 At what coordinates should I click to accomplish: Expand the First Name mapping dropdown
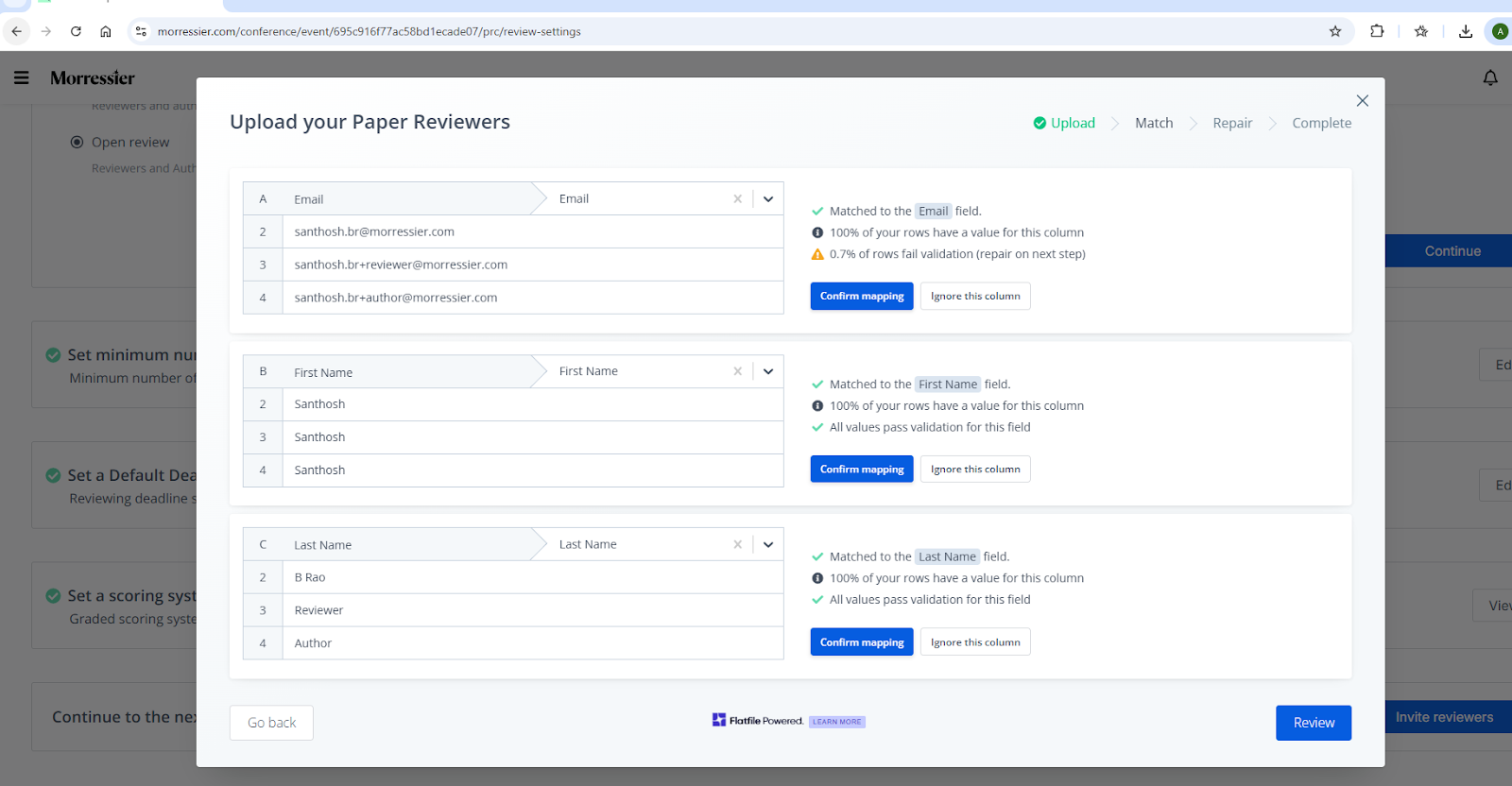click(x=768, y=372)
